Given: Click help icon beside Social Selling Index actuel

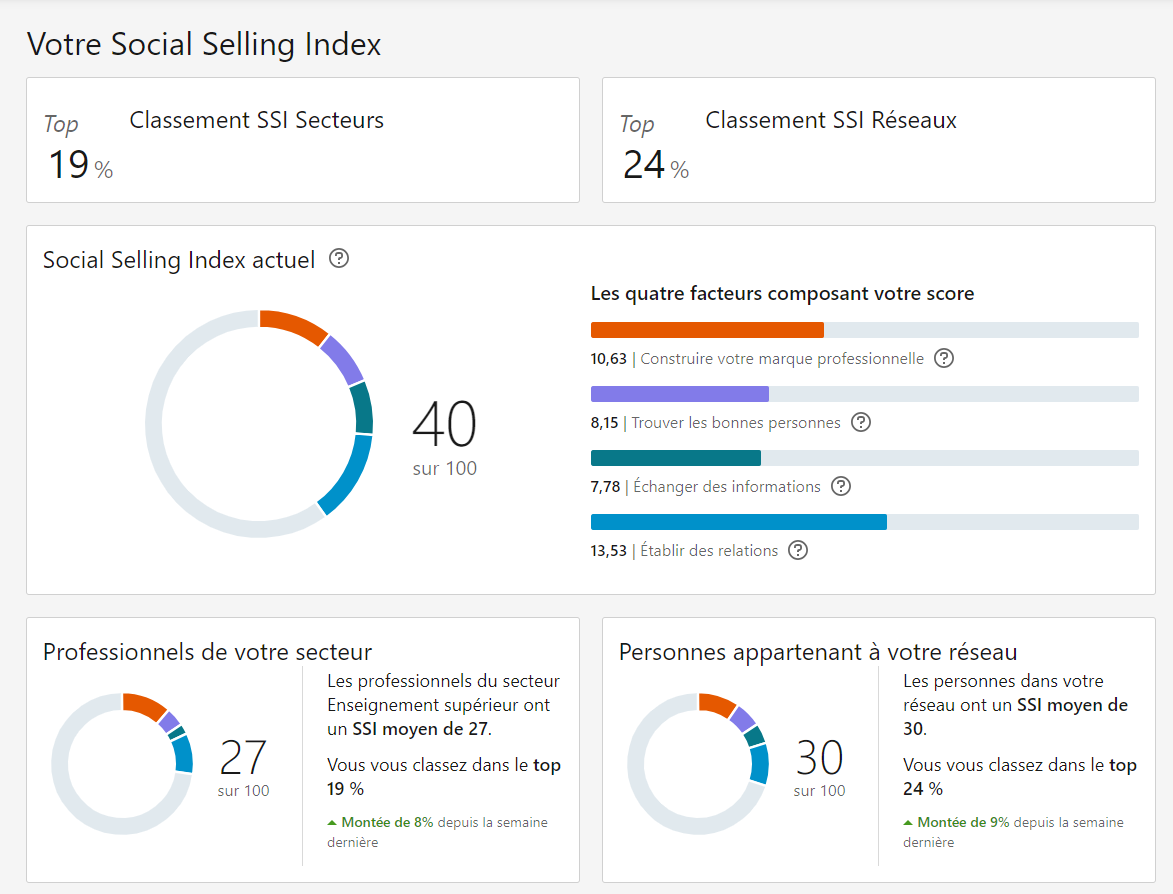Looking at the screenshot, I should 339,259.
